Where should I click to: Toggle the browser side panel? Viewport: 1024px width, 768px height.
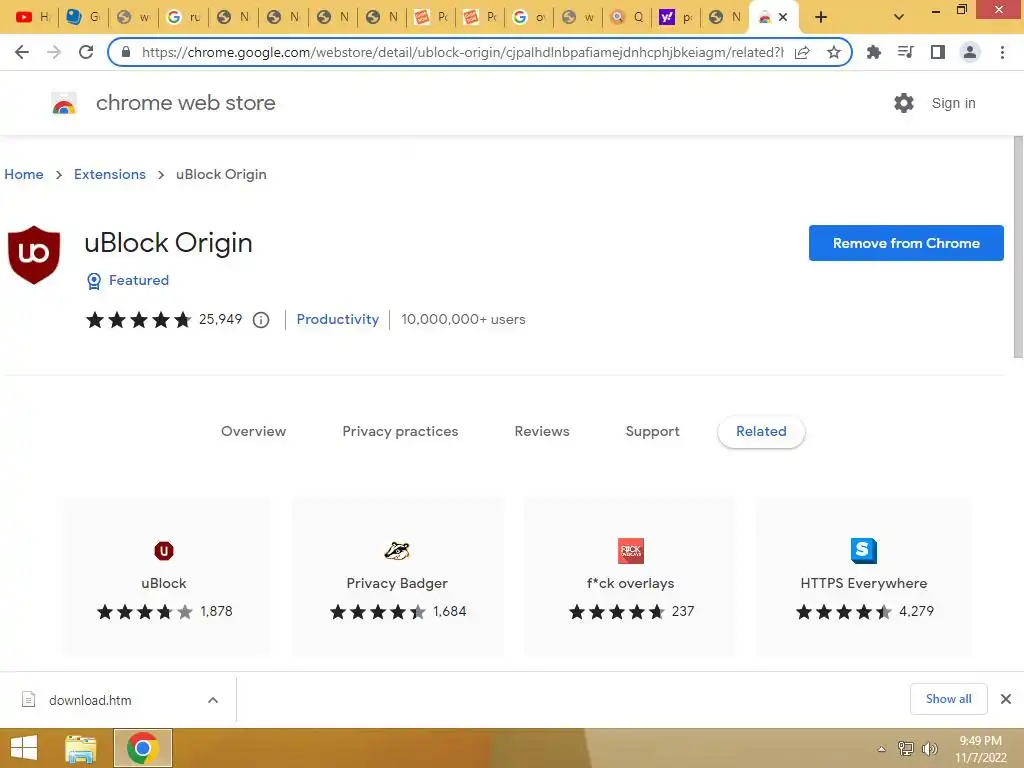tap(938, 52)
